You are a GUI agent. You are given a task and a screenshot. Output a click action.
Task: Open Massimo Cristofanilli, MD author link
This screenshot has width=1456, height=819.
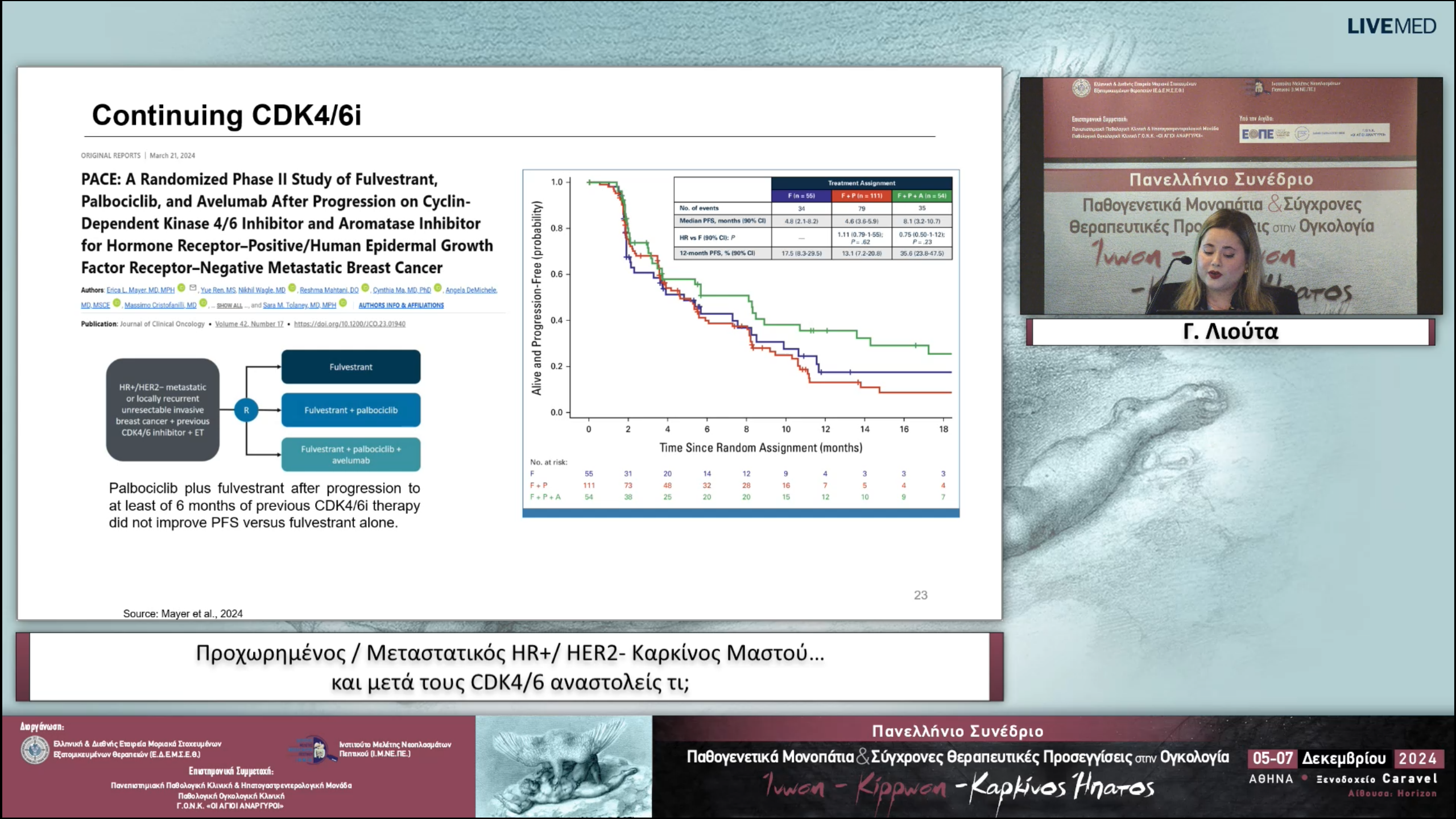[x=160, y=305]
